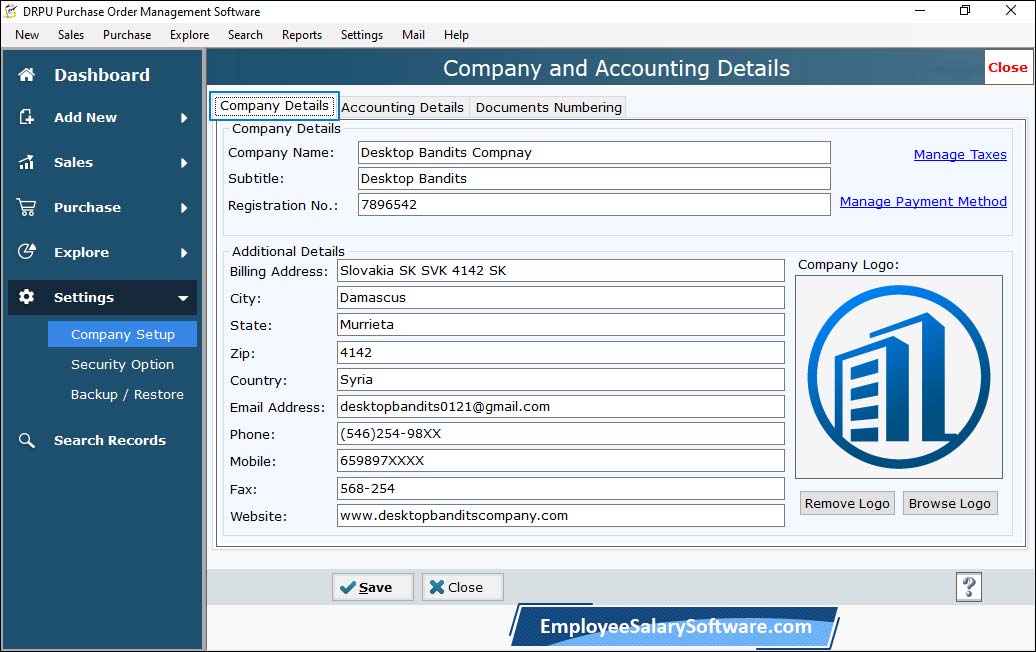The height and width of the screenshot is (652, 1036).
Task: Click the Search Records sidebar label
Action: coord(110,441)
